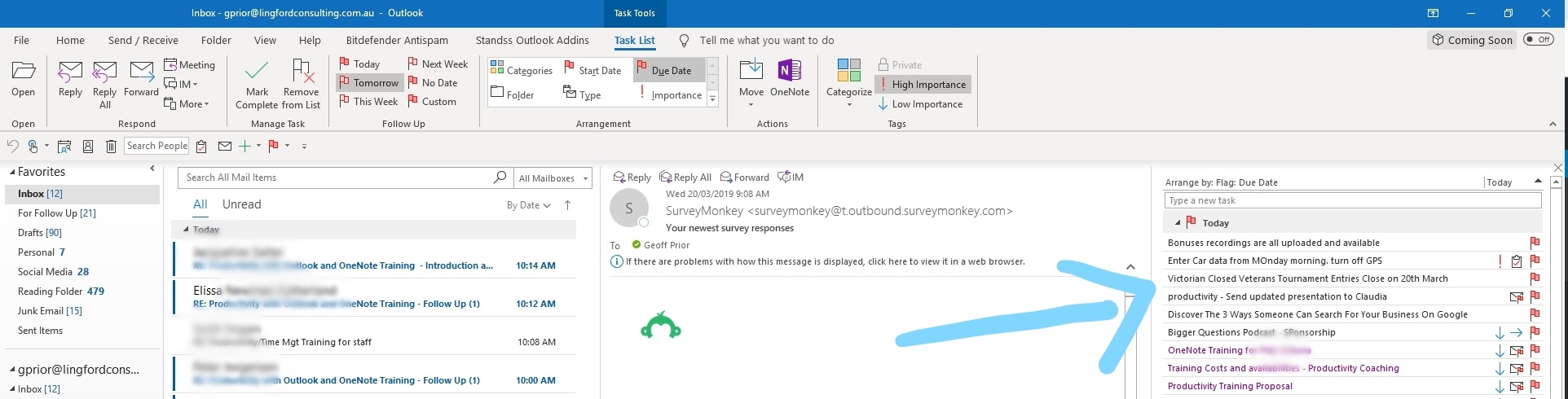Open the By Date sort dropdown
This screenshot has height=399, width=1568.
529,205
